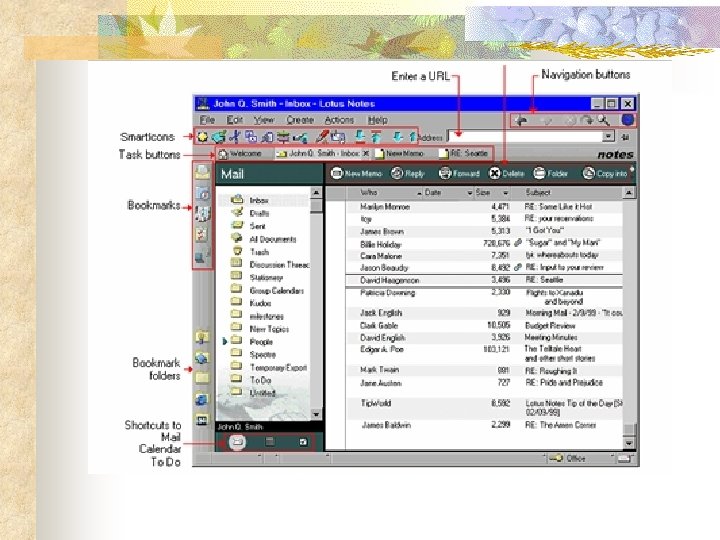Screen dimensions: 720x540
Task: Open the Group Calendars folder
Action: pos(267,290)
